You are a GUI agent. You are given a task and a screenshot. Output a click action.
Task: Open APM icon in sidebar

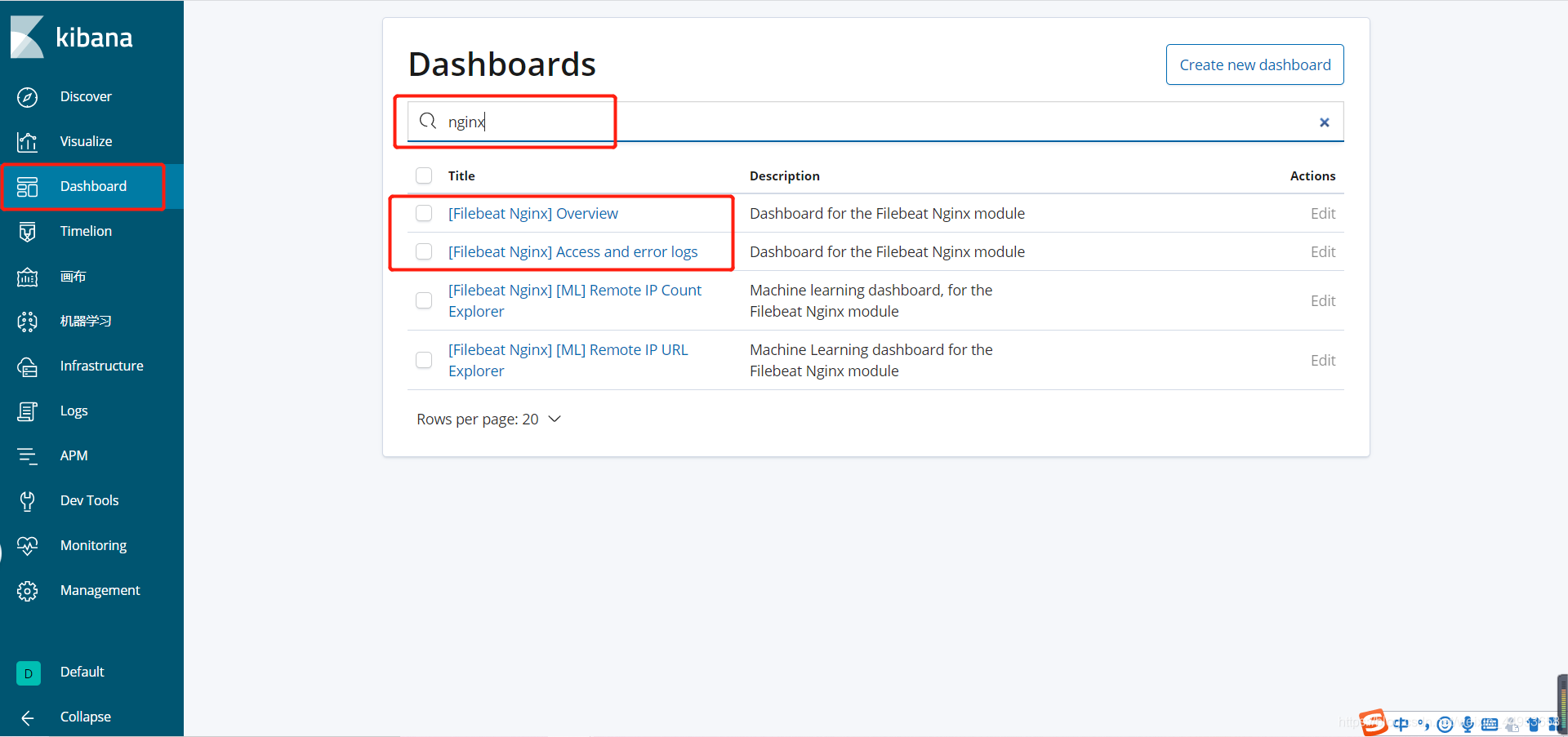tap(27, 456)
